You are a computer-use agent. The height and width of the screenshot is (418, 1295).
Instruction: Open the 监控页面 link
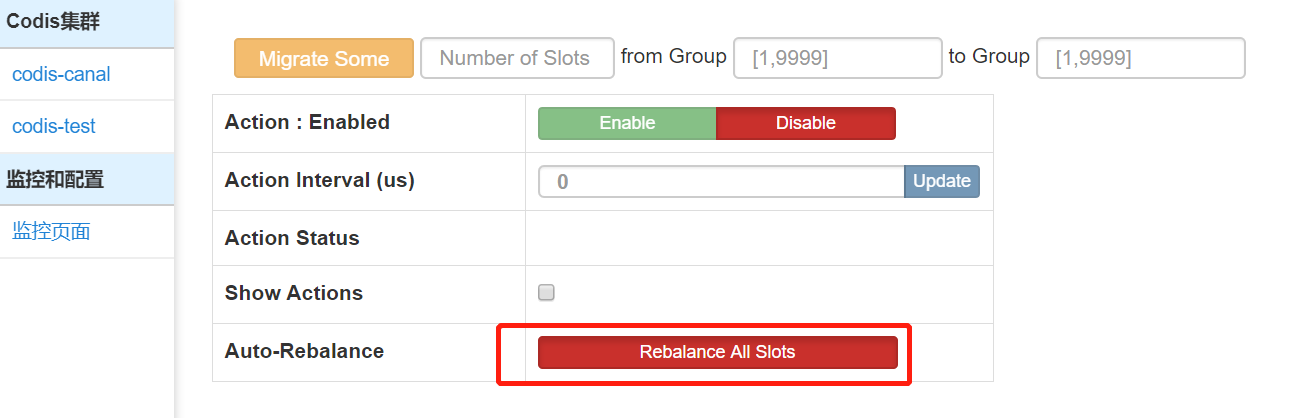click(51, 232)
